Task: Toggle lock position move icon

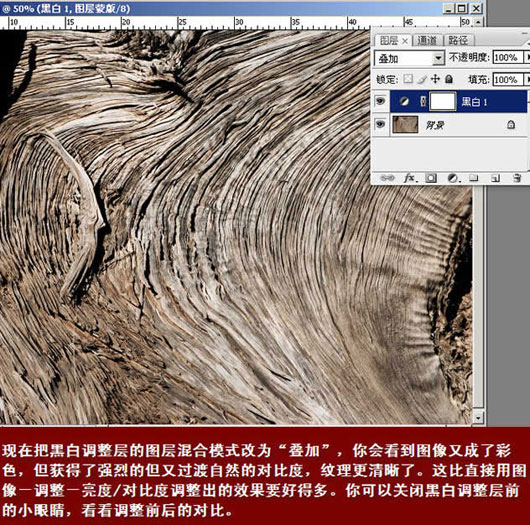Action: coord(435,79)
